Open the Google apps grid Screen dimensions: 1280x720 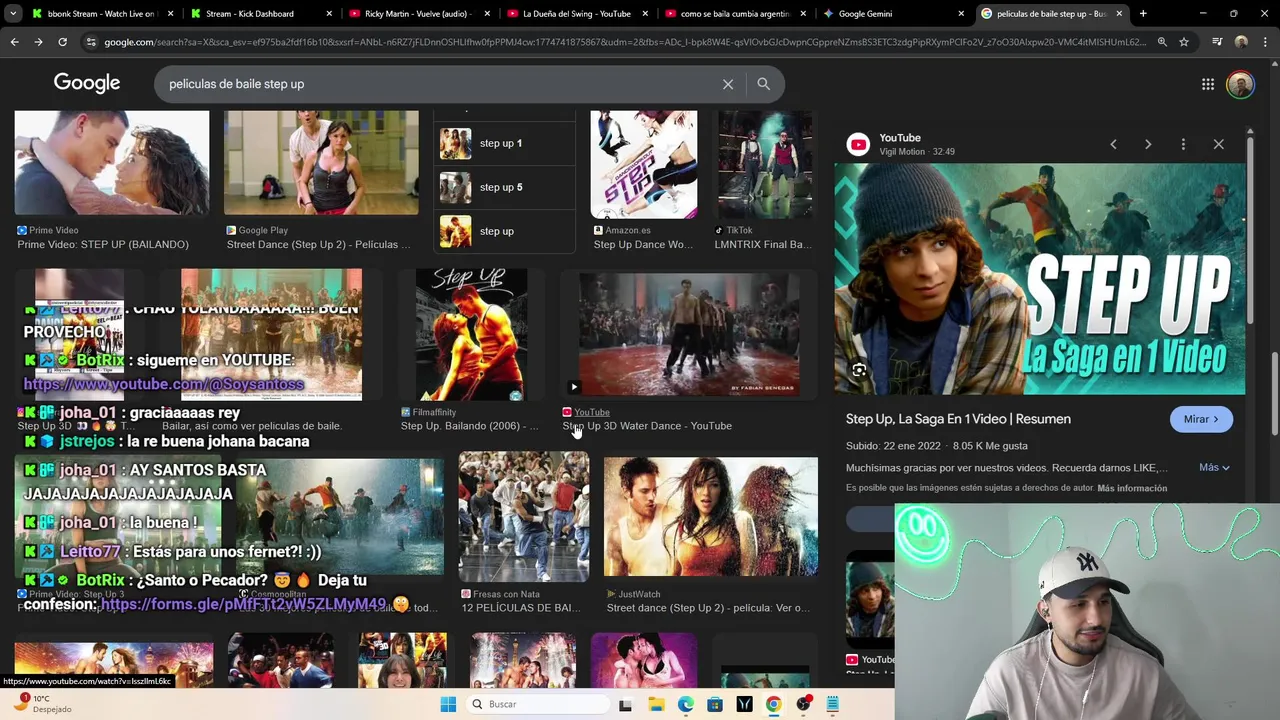1208,84
